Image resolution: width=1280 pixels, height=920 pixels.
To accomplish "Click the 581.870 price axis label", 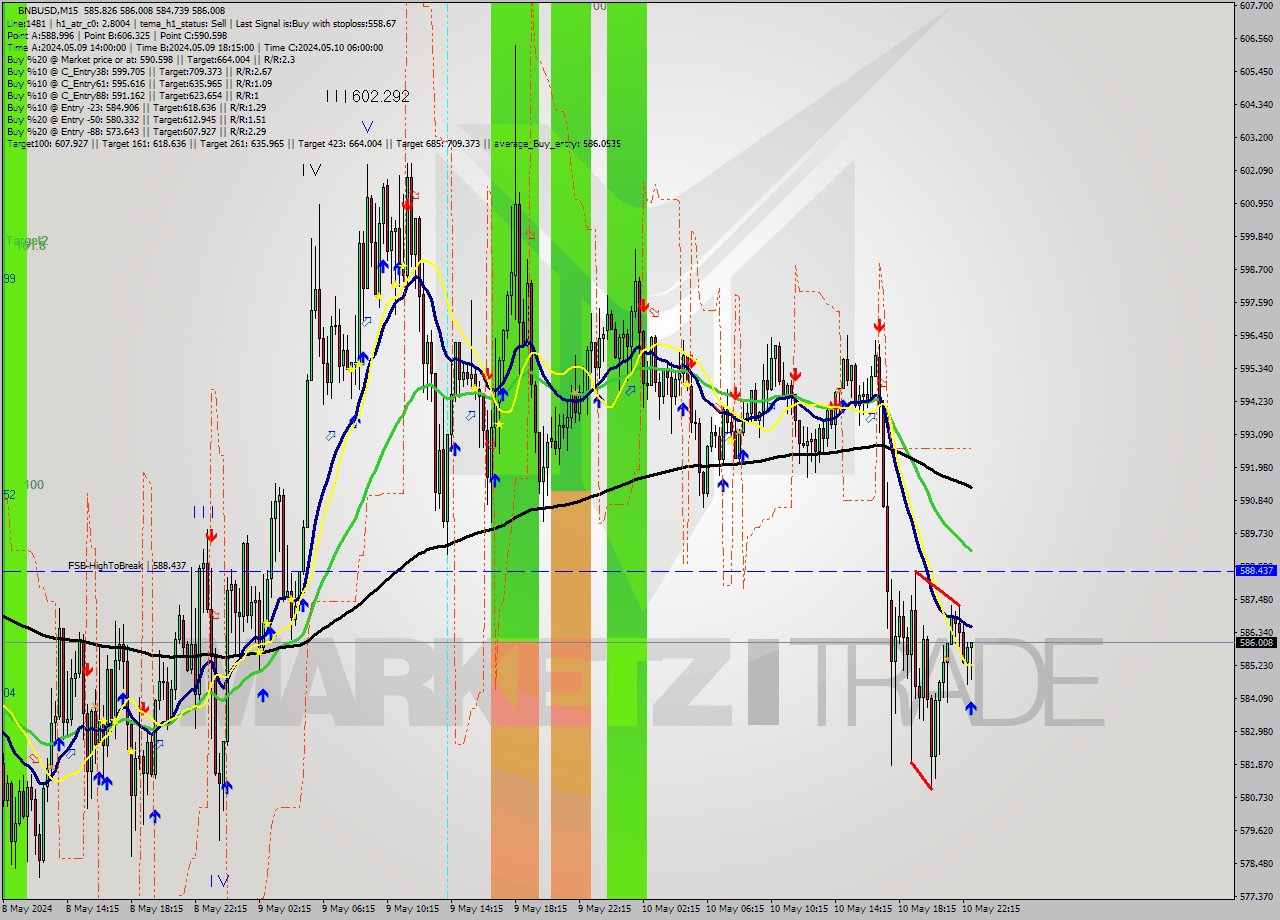I will pyautogui.click(x=1256, y=764).
